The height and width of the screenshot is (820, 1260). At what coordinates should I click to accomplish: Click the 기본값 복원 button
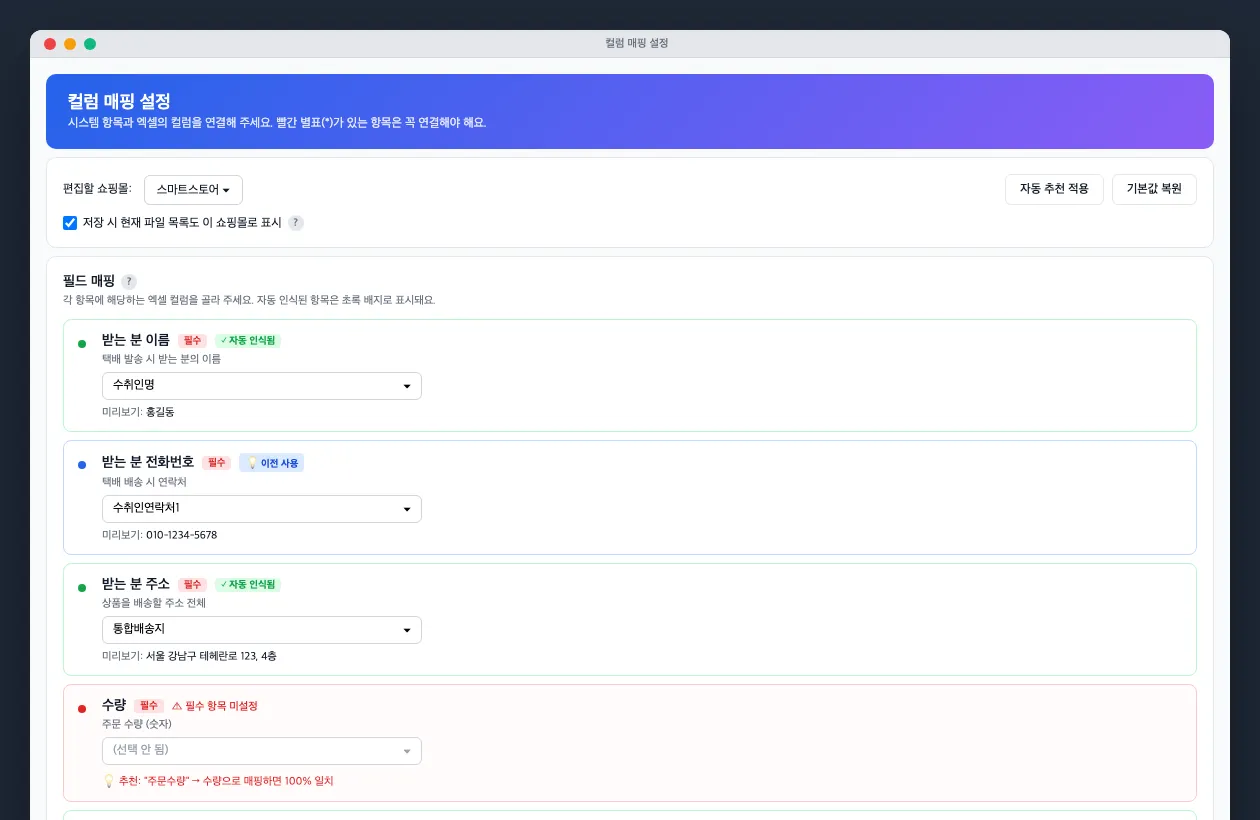coord(1154,189)
